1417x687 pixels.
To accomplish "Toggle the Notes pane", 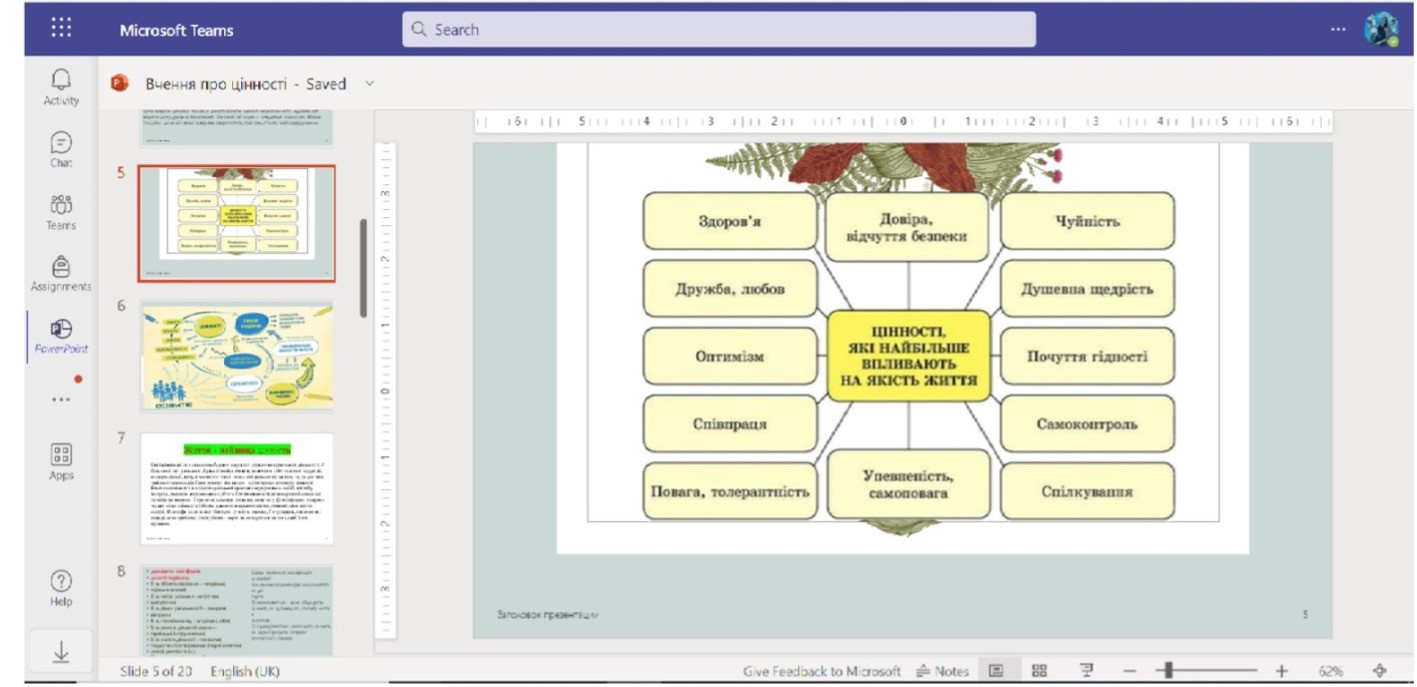I will tap(943, 671).
